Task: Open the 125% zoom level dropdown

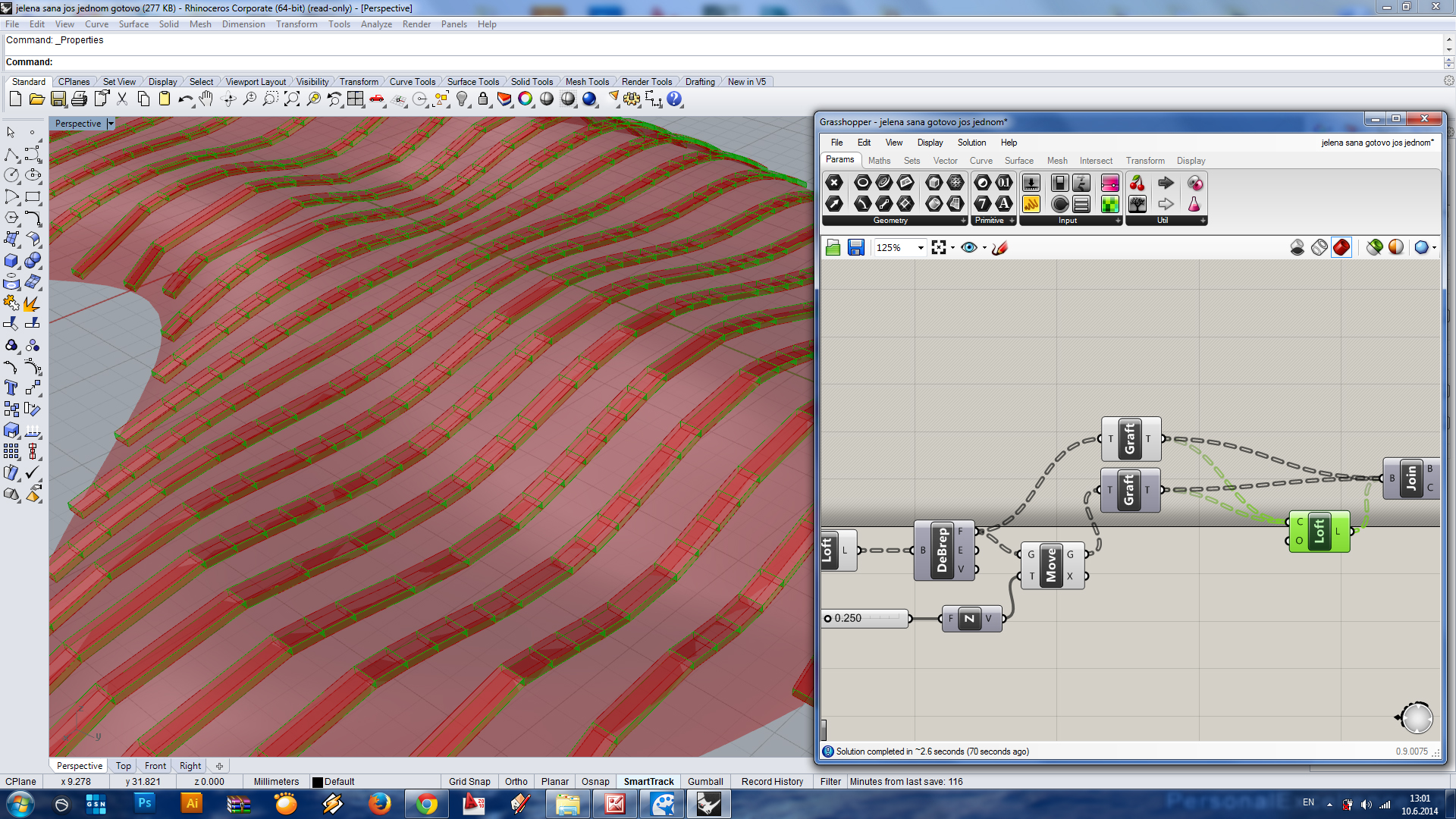Action: point(921,248)
